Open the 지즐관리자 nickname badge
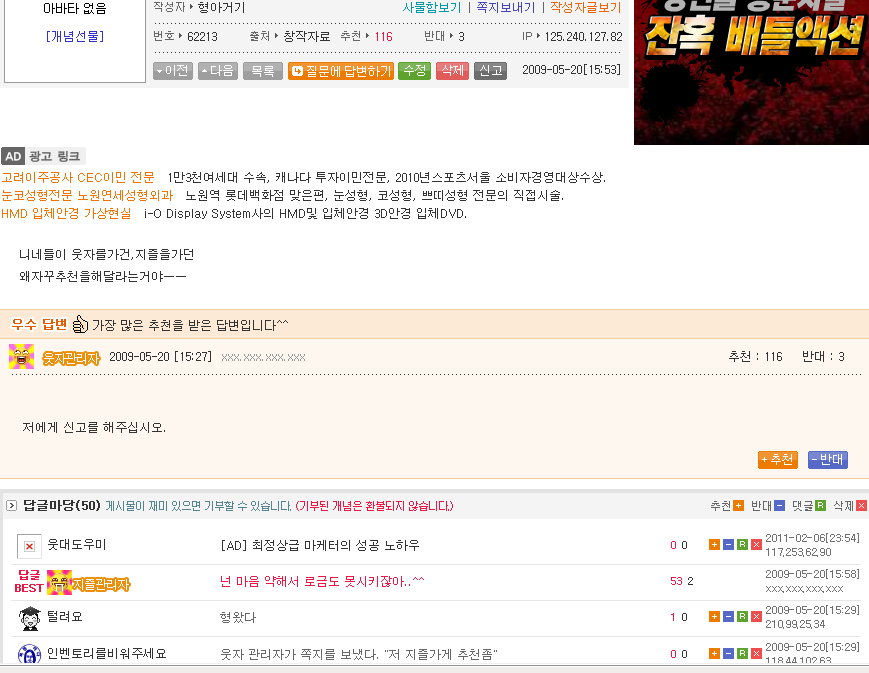 101,584
